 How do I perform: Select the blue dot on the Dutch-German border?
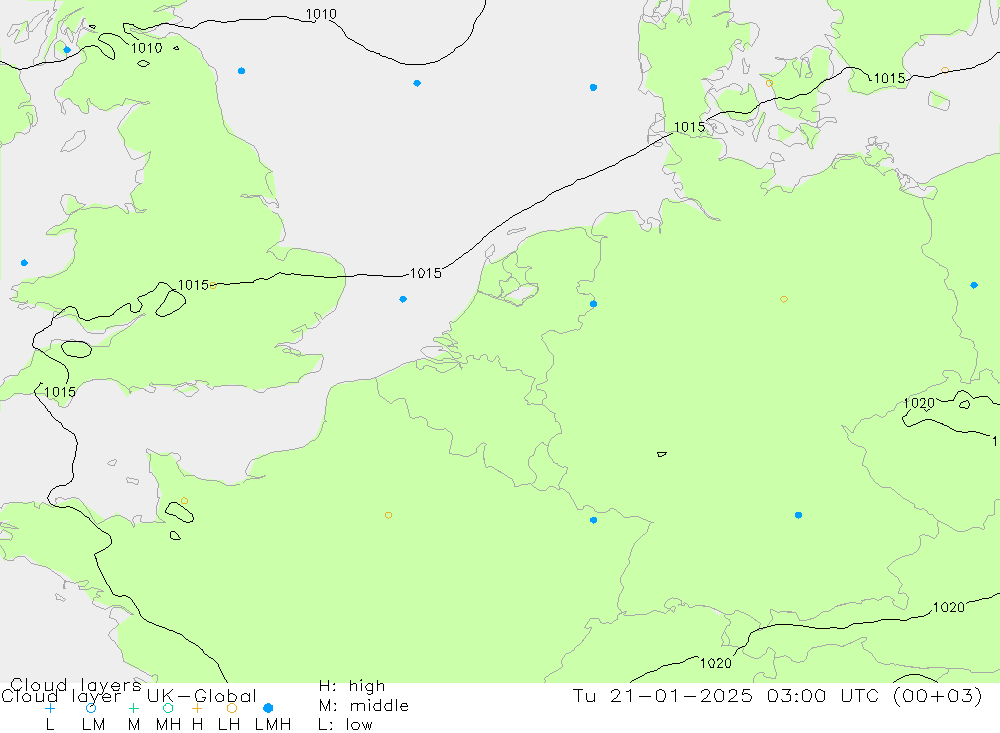click(593, 304)
